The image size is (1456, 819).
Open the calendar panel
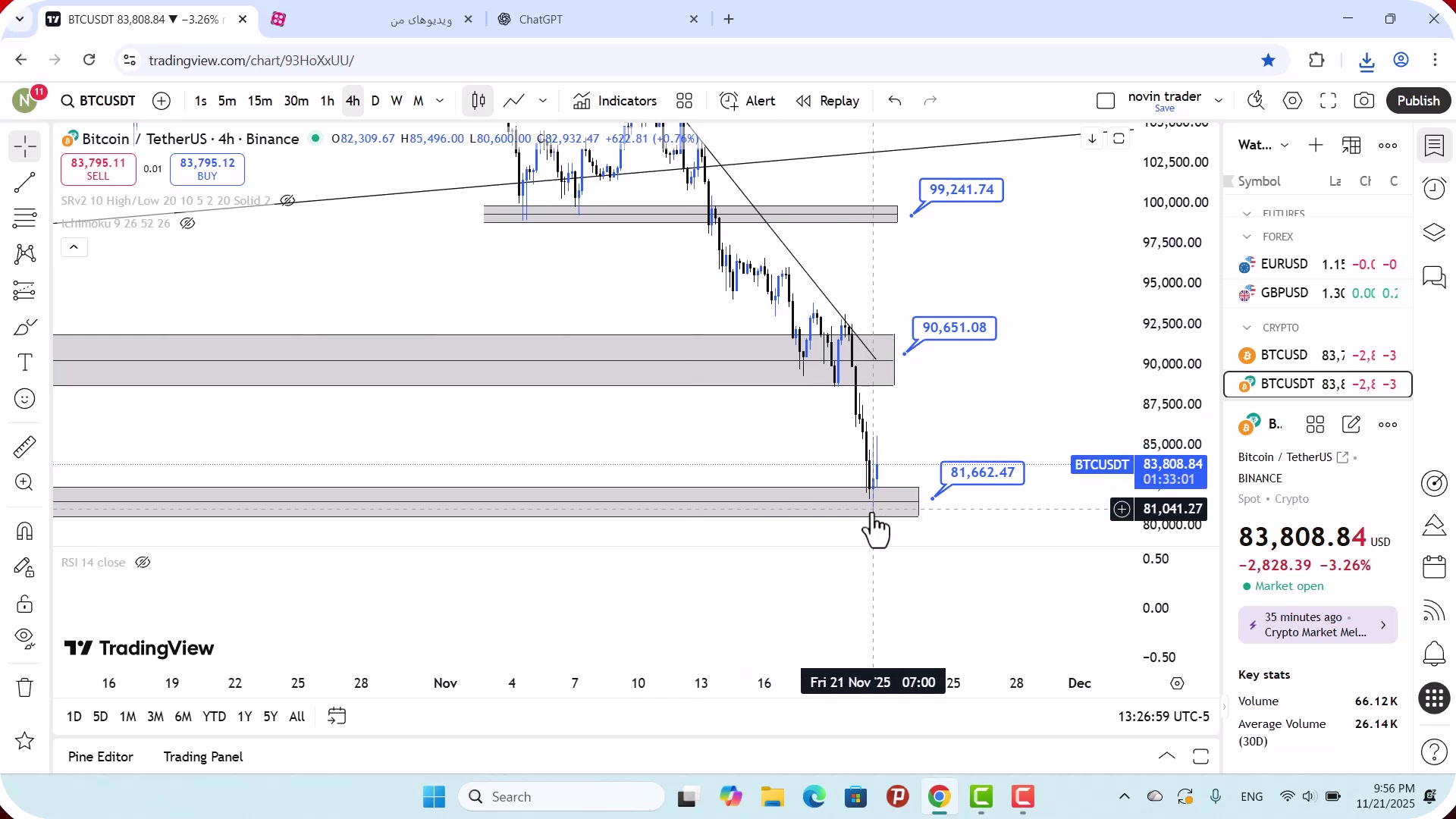coord(1434,567)
